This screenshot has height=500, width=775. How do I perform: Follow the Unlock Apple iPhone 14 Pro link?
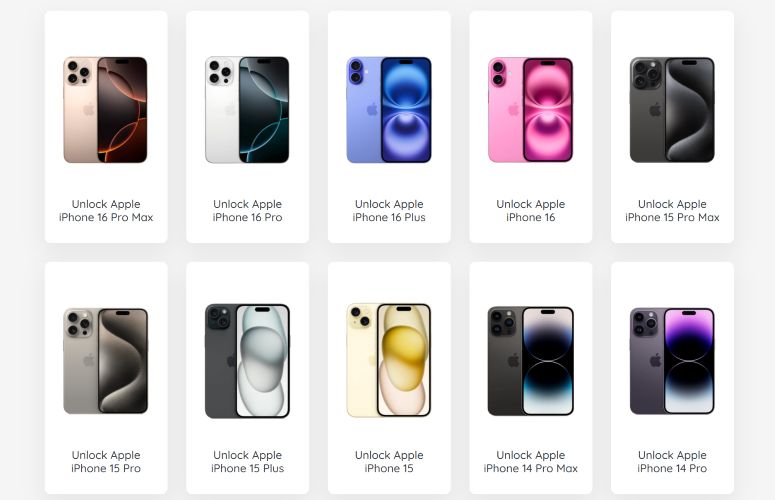tap(672, 462)
